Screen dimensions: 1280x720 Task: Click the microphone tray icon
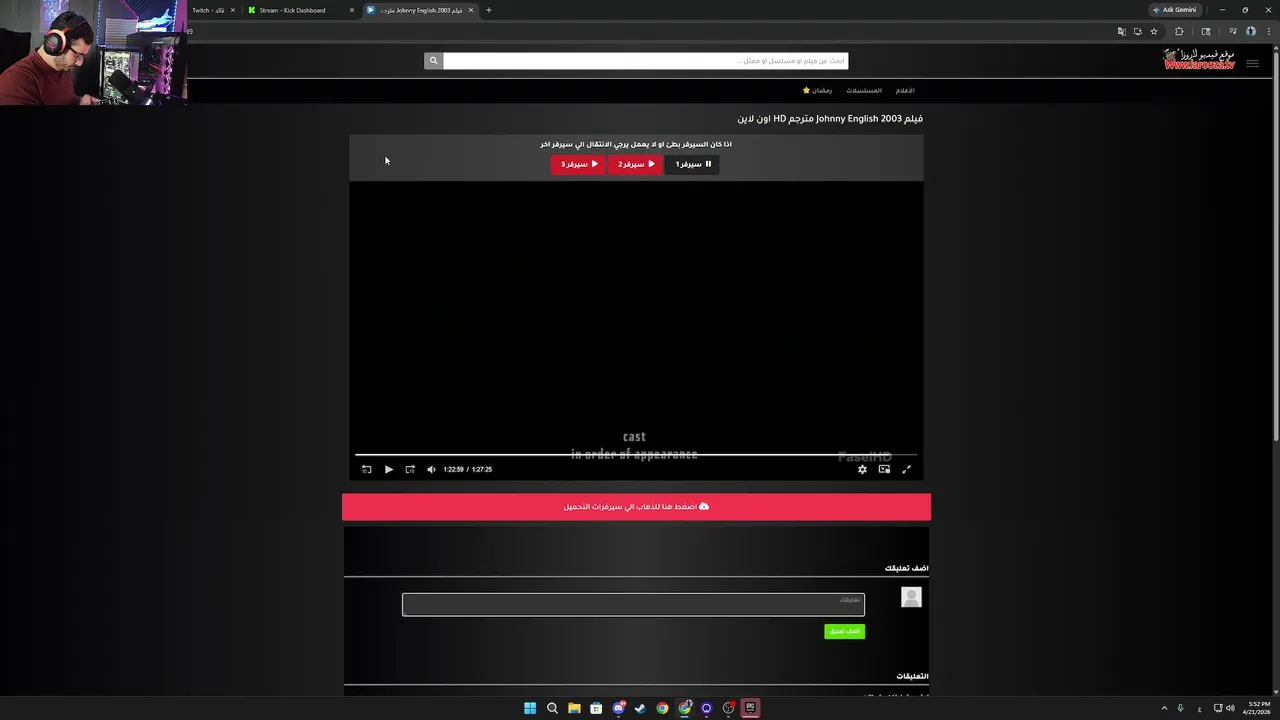1181,708
